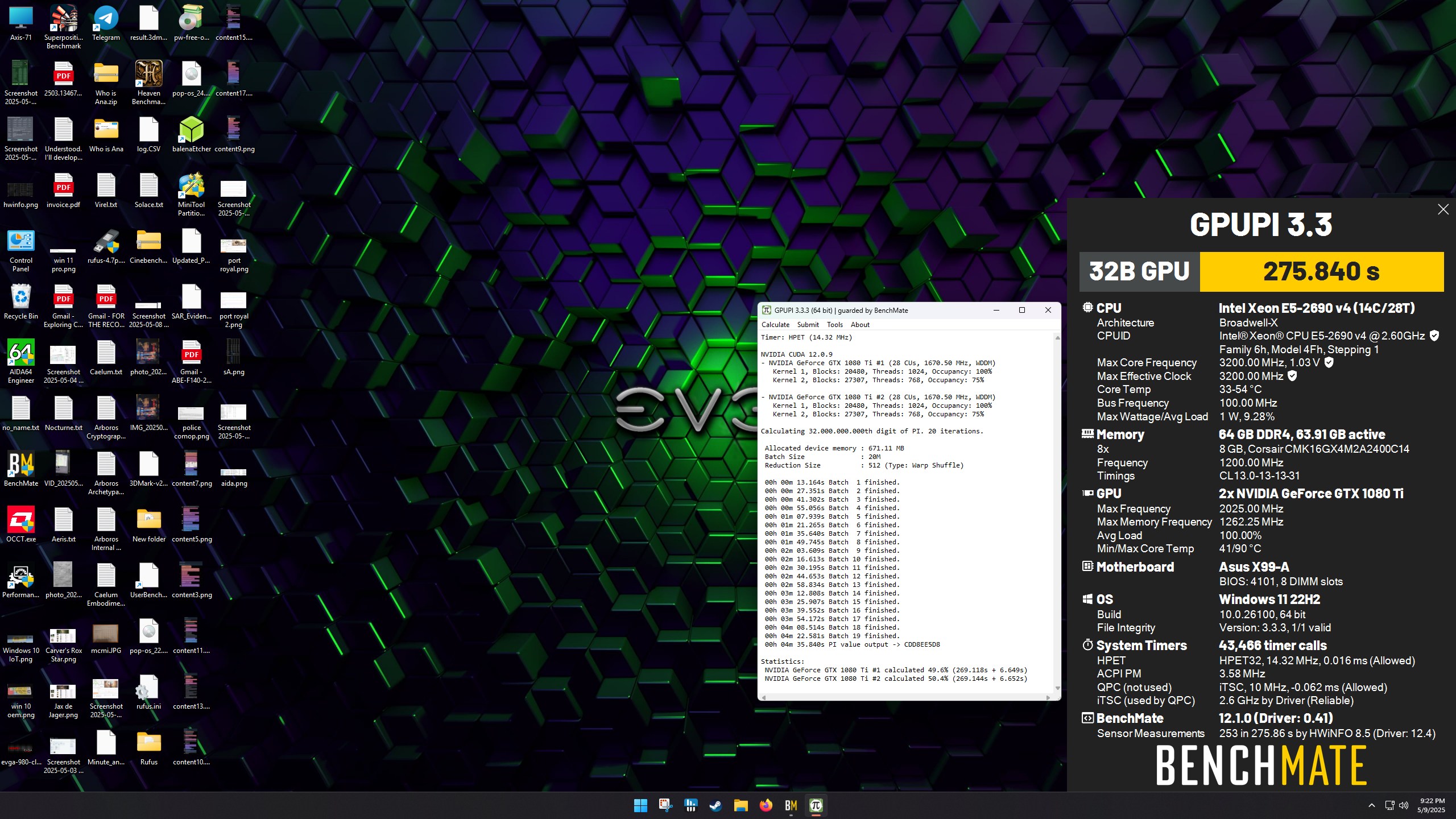Click the GPUPI window vertical scrollbar
1456x819 pixels.
point(1057,512)
